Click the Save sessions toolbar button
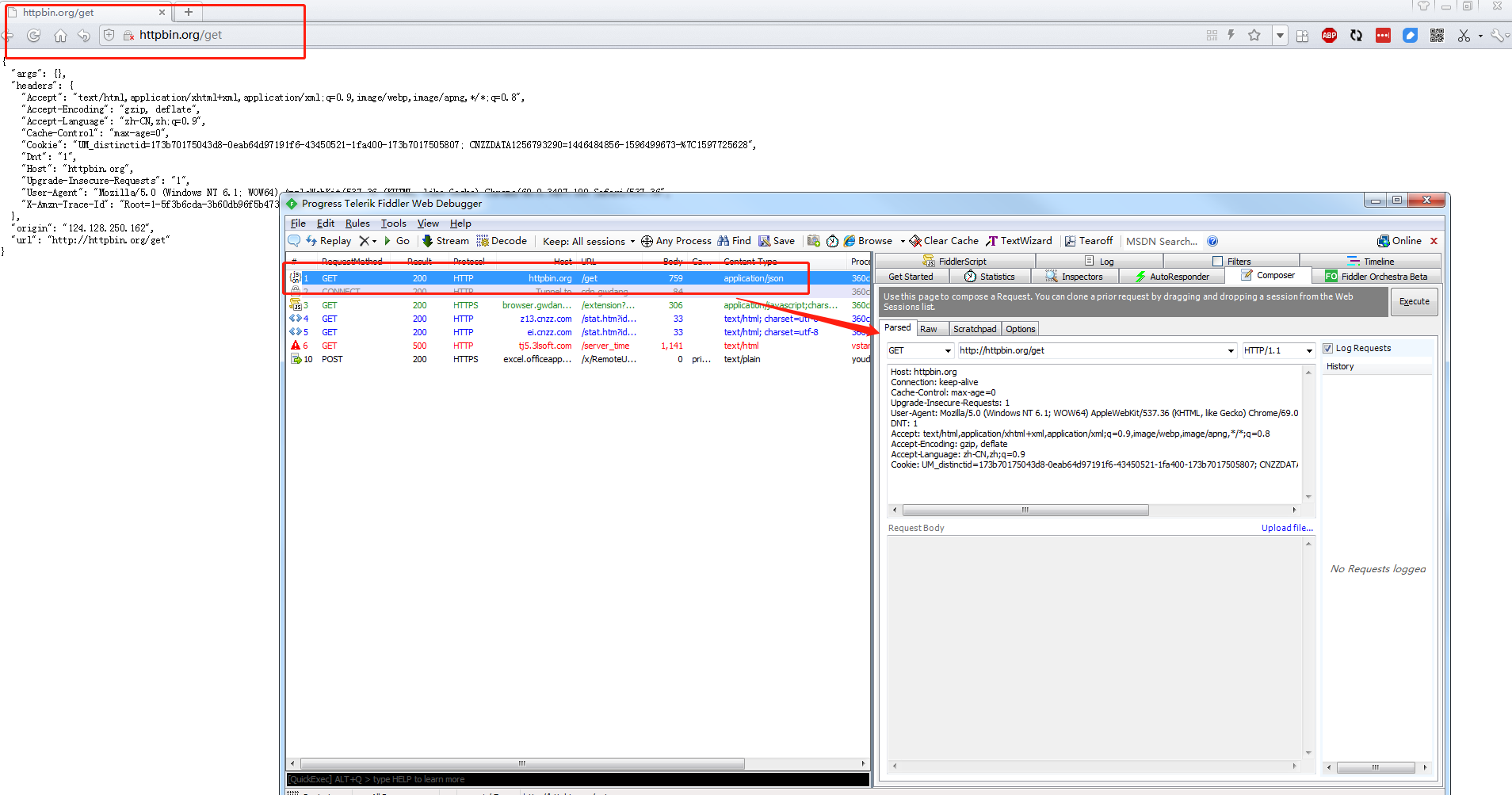This screenshot has height=795, width=1512. (x=777, y=241)
